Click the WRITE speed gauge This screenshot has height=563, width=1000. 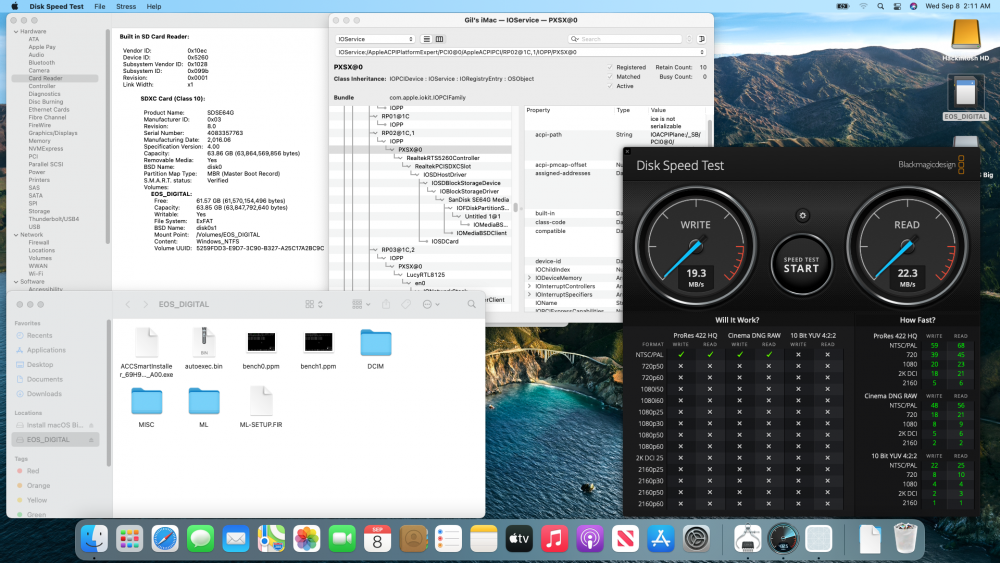pyautogui.click(x=695, y=247)
